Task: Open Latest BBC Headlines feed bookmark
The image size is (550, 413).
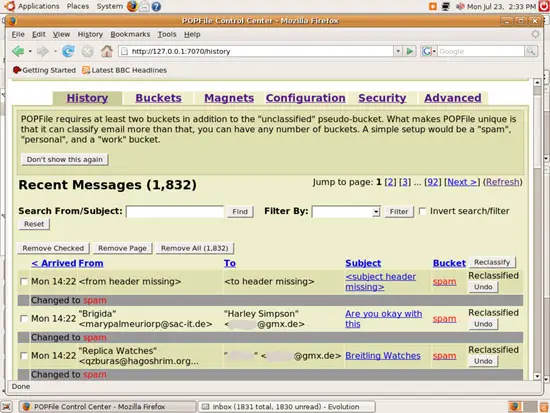Action: [124, 70]
